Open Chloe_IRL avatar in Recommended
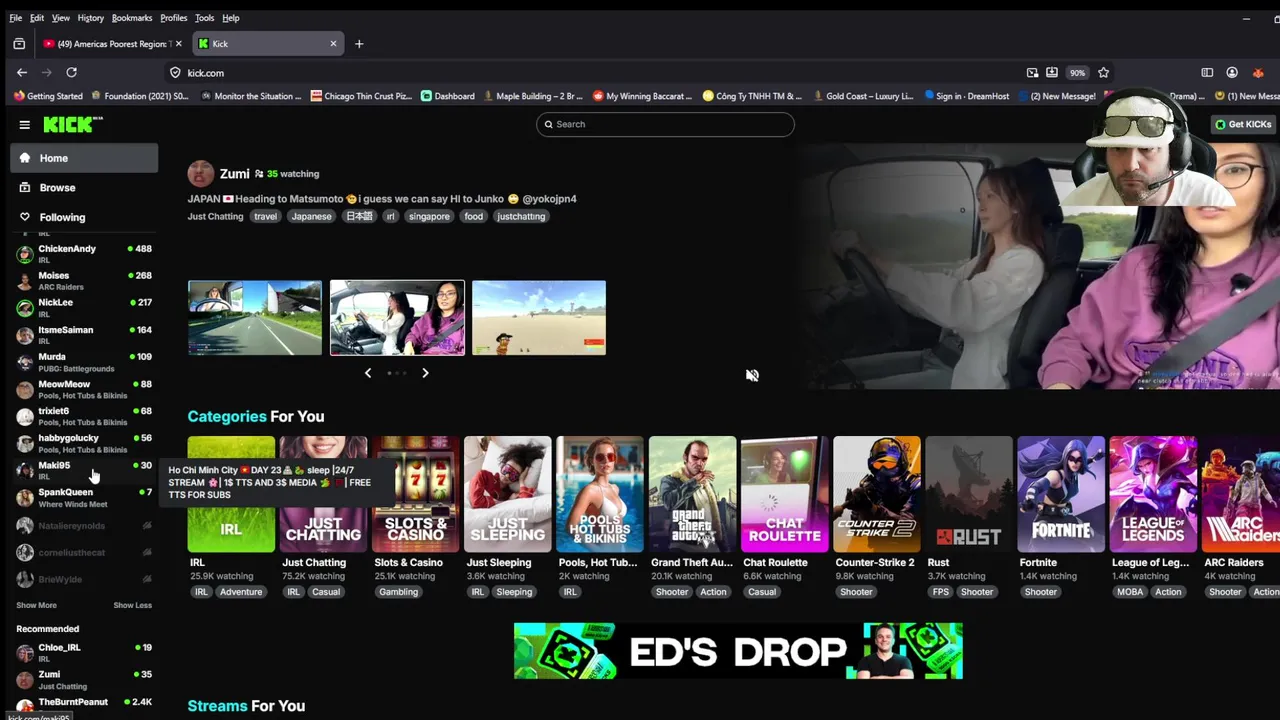 (x=25, y=653)
